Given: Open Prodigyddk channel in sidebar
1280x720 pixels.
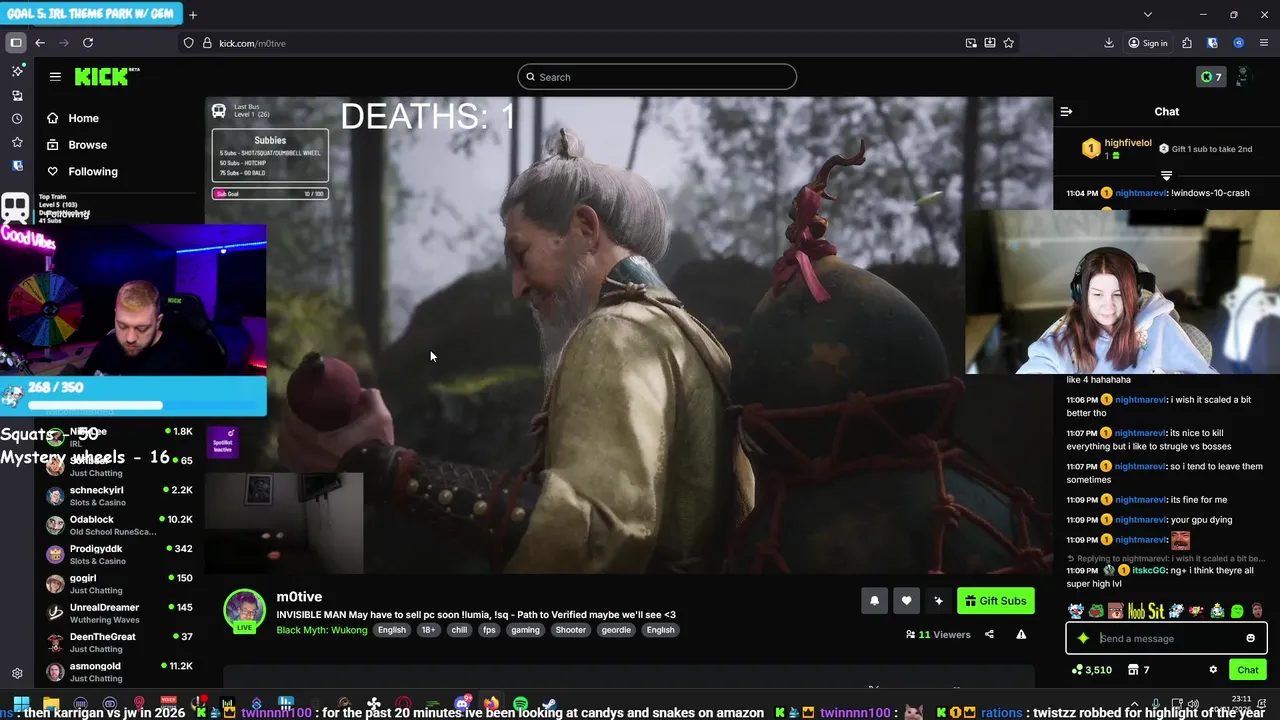Looking at the screenshot, I should [x=120, y=554].
